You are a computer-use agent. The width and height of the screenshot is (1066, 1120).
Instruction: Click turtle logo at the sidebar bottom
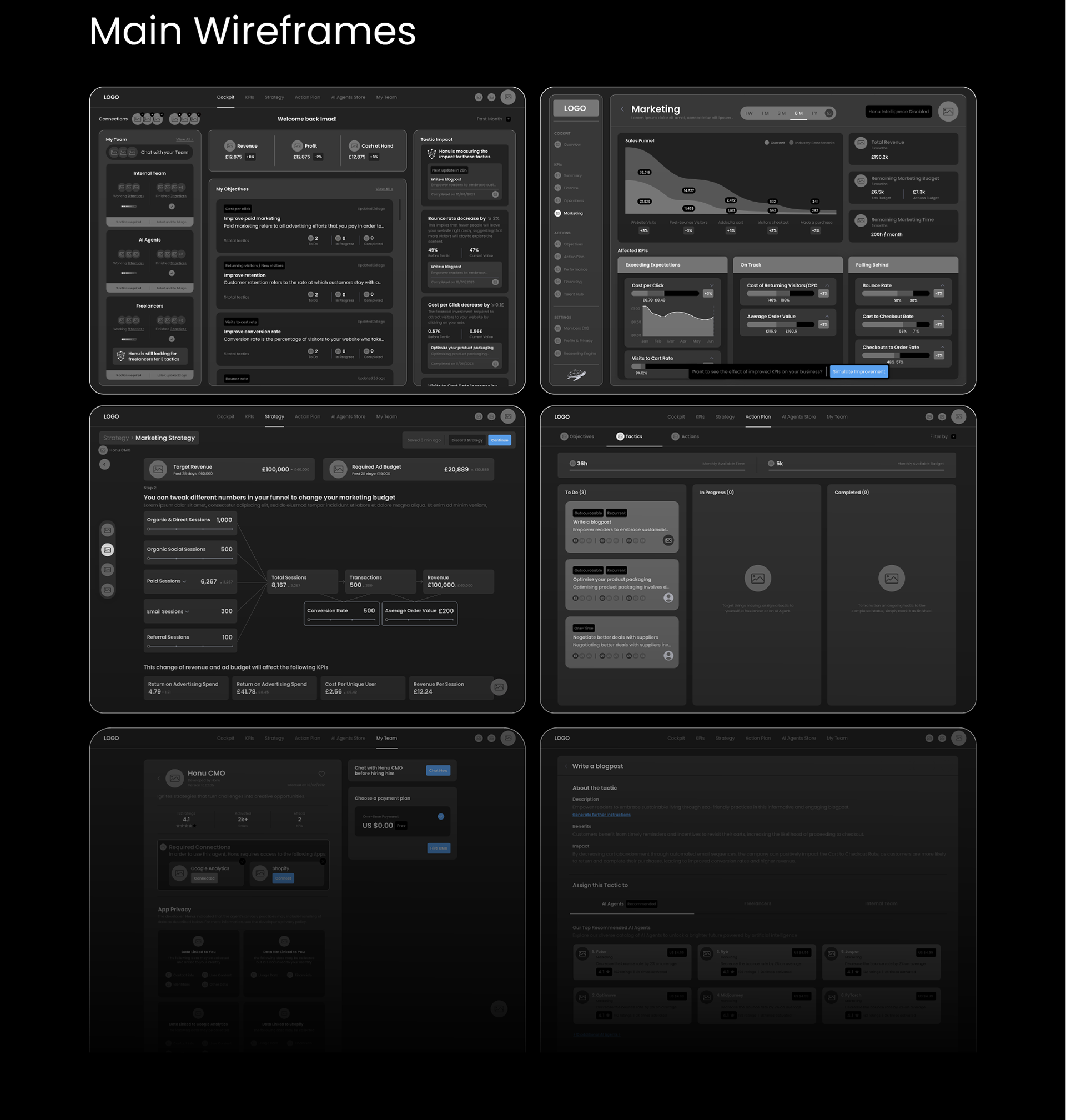click(x=576, y=374)
